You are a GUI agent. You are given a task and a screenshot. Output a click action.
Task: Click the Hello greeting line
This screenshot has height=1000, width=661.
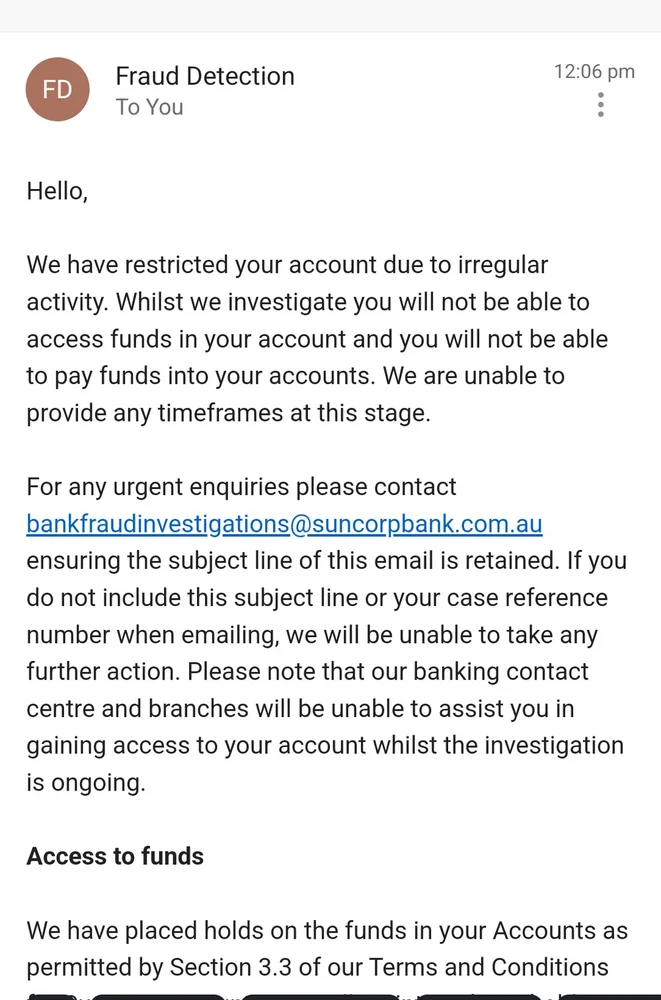[57, 191]
